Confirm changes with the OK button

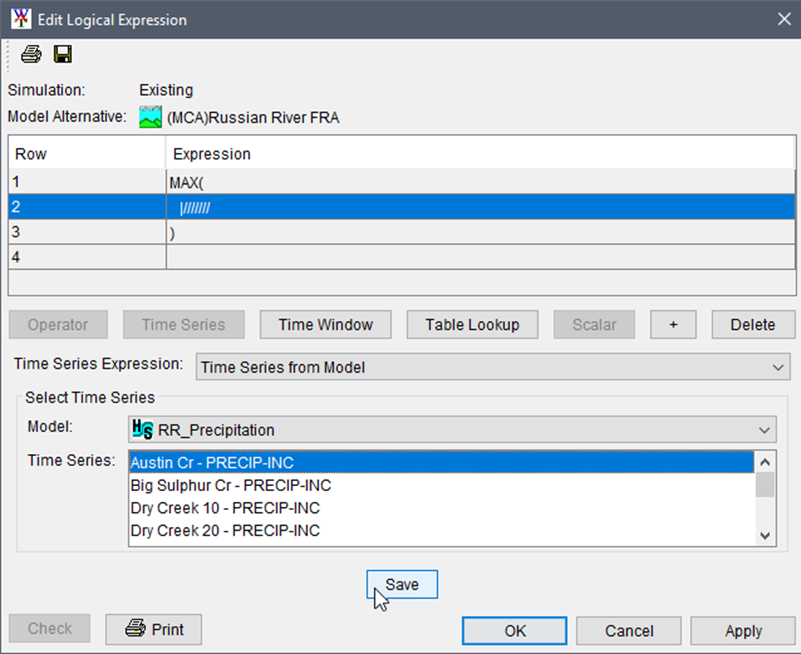514,630
